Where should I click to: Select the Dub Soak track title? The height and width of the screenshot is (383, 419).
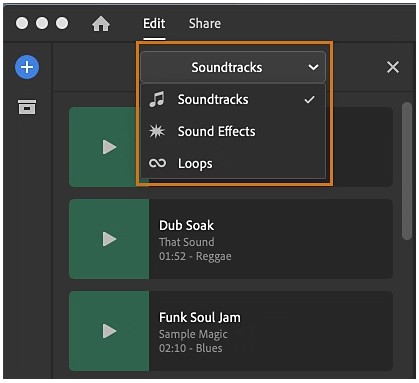click(x=186, y=225)
